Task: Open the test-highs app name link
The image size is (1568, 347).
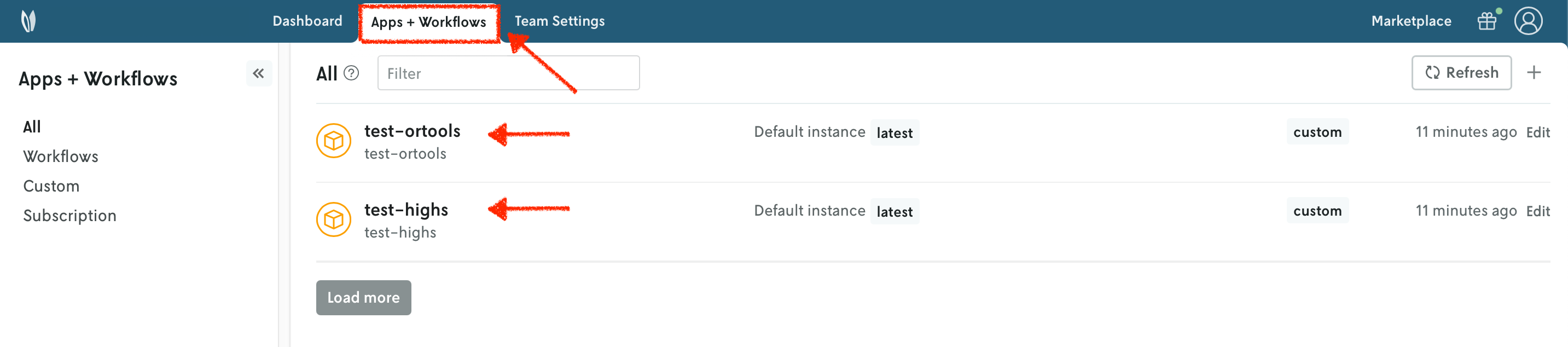Action: 406,210
